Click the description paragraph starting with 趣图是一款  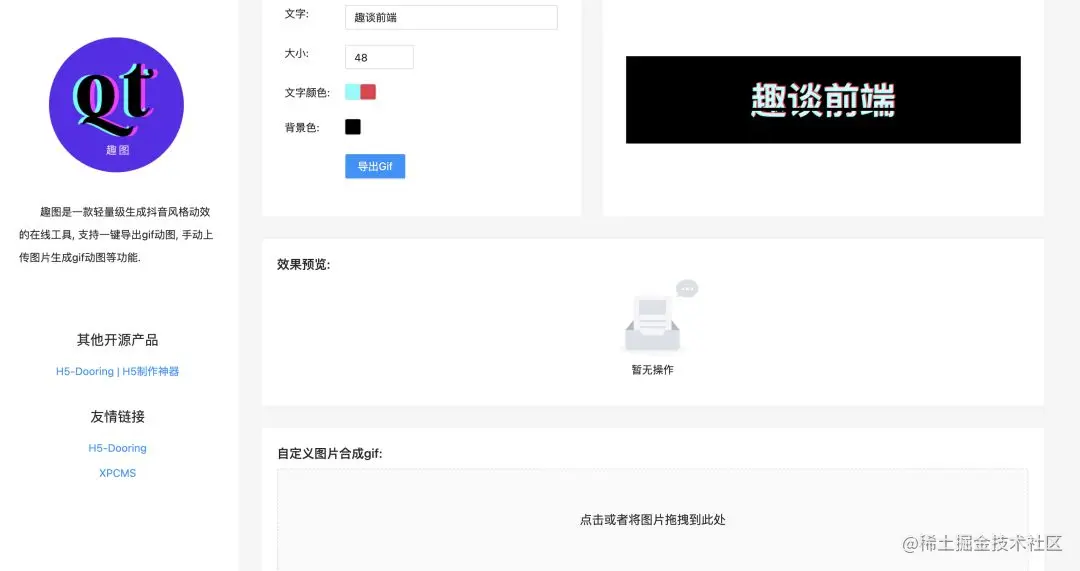point(116,235)
